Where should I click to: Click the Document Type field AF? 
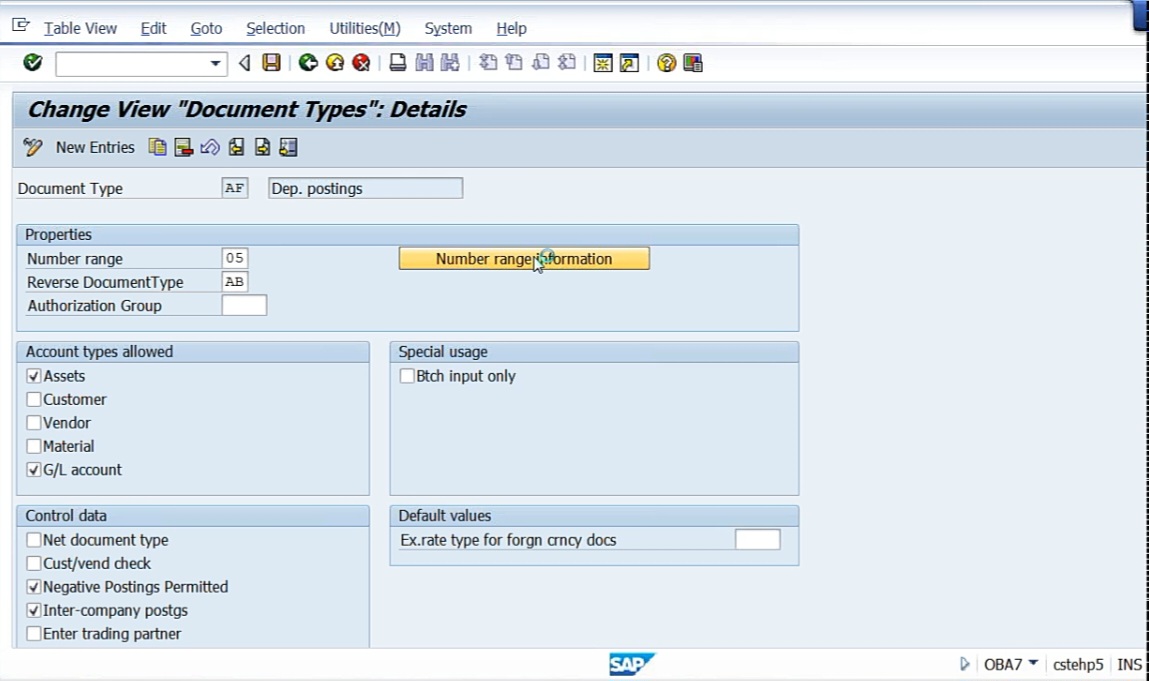(x=234, y=188)
